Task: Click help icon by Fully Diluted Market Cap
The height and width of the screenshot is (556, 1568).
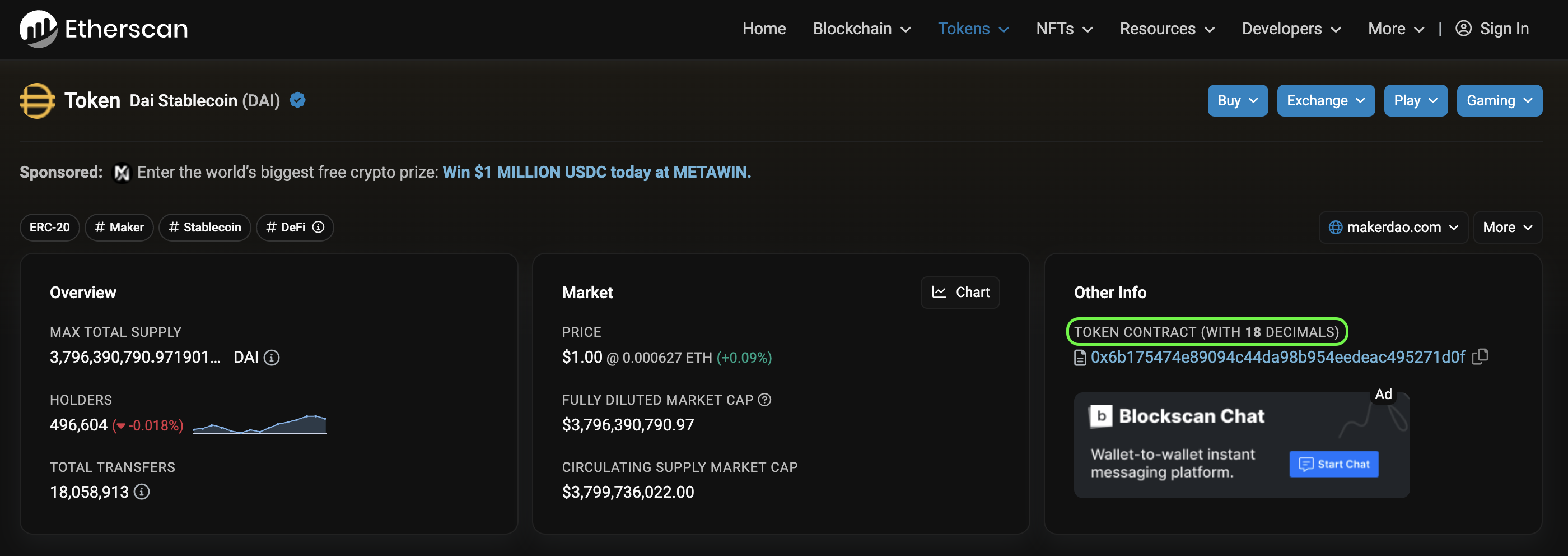Action: click(x=764, y=400)
